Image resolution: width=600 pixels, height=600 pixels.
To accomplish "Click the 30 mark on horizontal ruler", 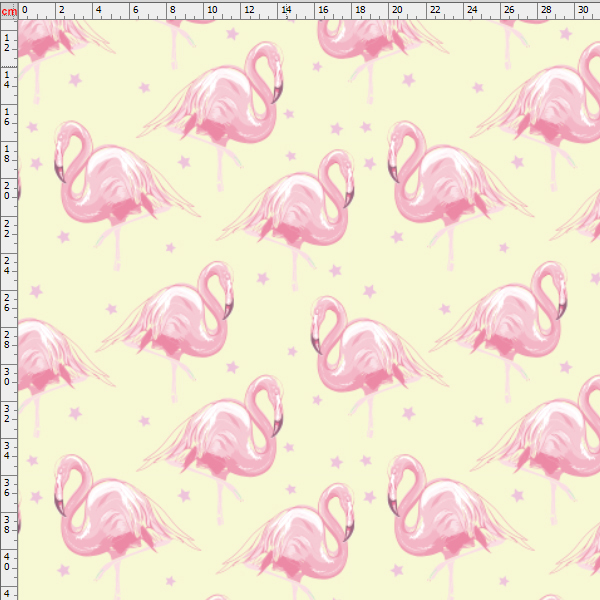I will (583, 10).
